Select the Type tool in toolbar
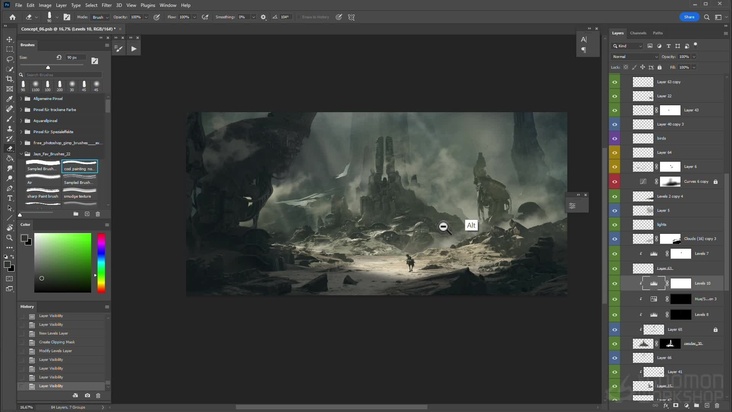 pyautogui.click(x=9, y=198)
